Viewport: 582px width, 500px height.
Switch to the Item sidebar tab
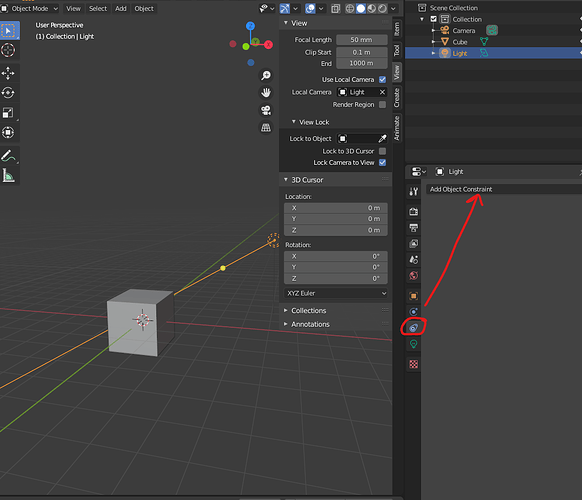(396, 29)
